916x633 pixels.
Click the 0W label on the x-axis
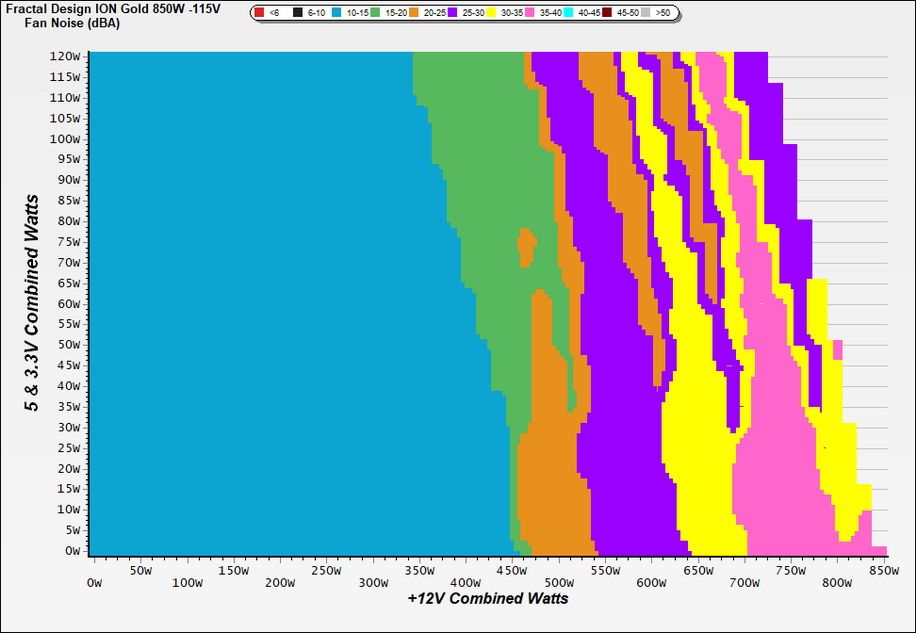coord(94,583)
